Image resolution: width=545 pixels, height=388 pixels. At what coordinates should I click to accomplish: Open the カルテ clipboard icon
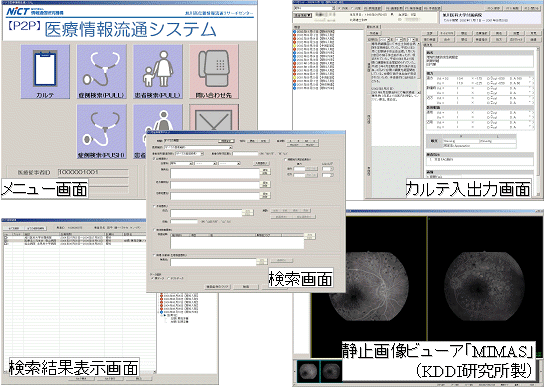click(x=45, y=72)
